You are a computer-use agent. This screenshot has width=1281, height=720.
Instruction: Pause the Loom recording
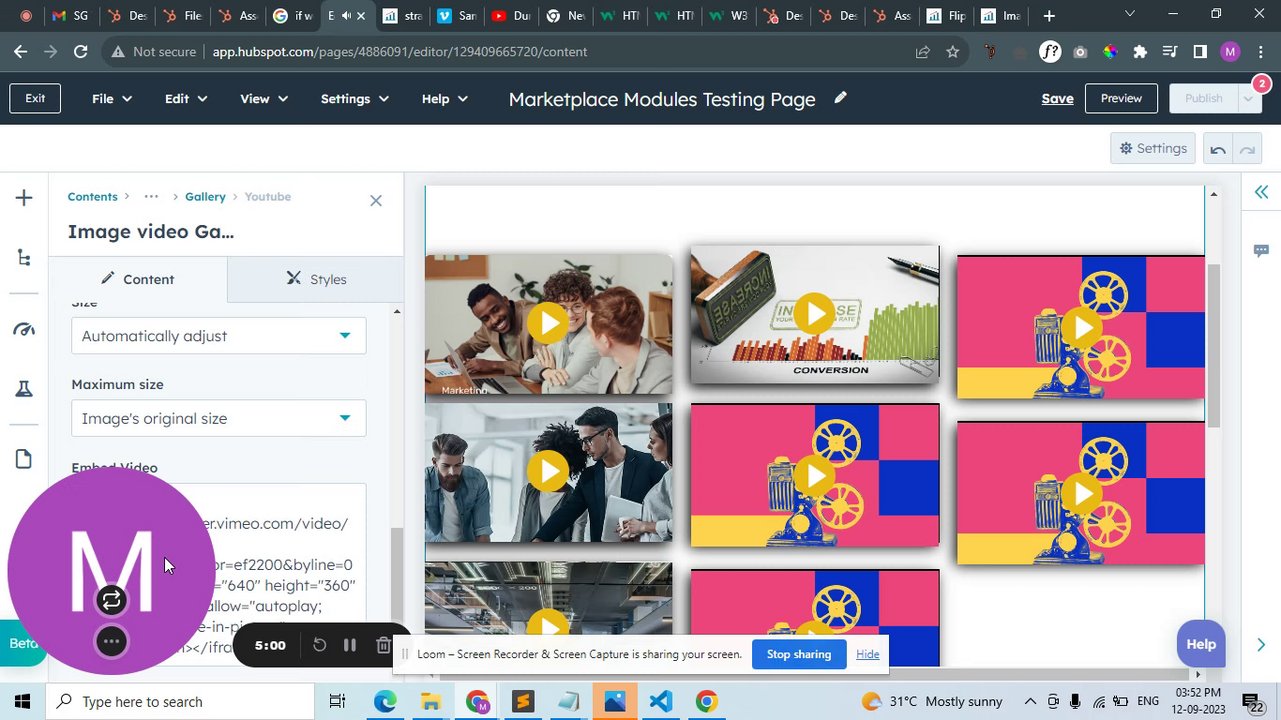pyautogui.click(x=350, y=645)
